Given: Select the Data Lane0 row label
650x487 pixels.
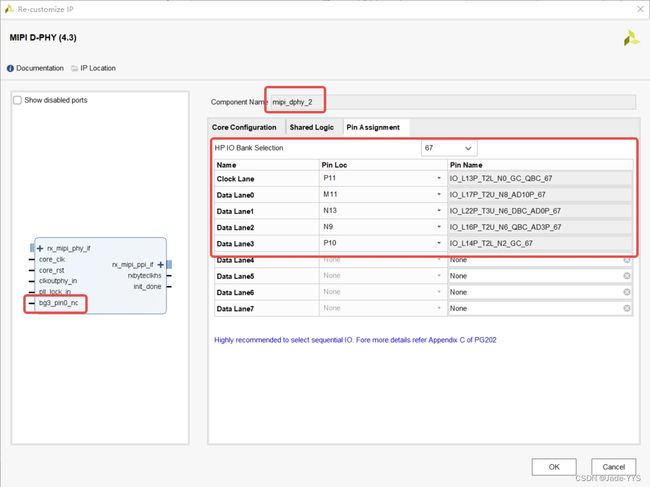Looking at the screenshot, I should click(x=235, y=195).
